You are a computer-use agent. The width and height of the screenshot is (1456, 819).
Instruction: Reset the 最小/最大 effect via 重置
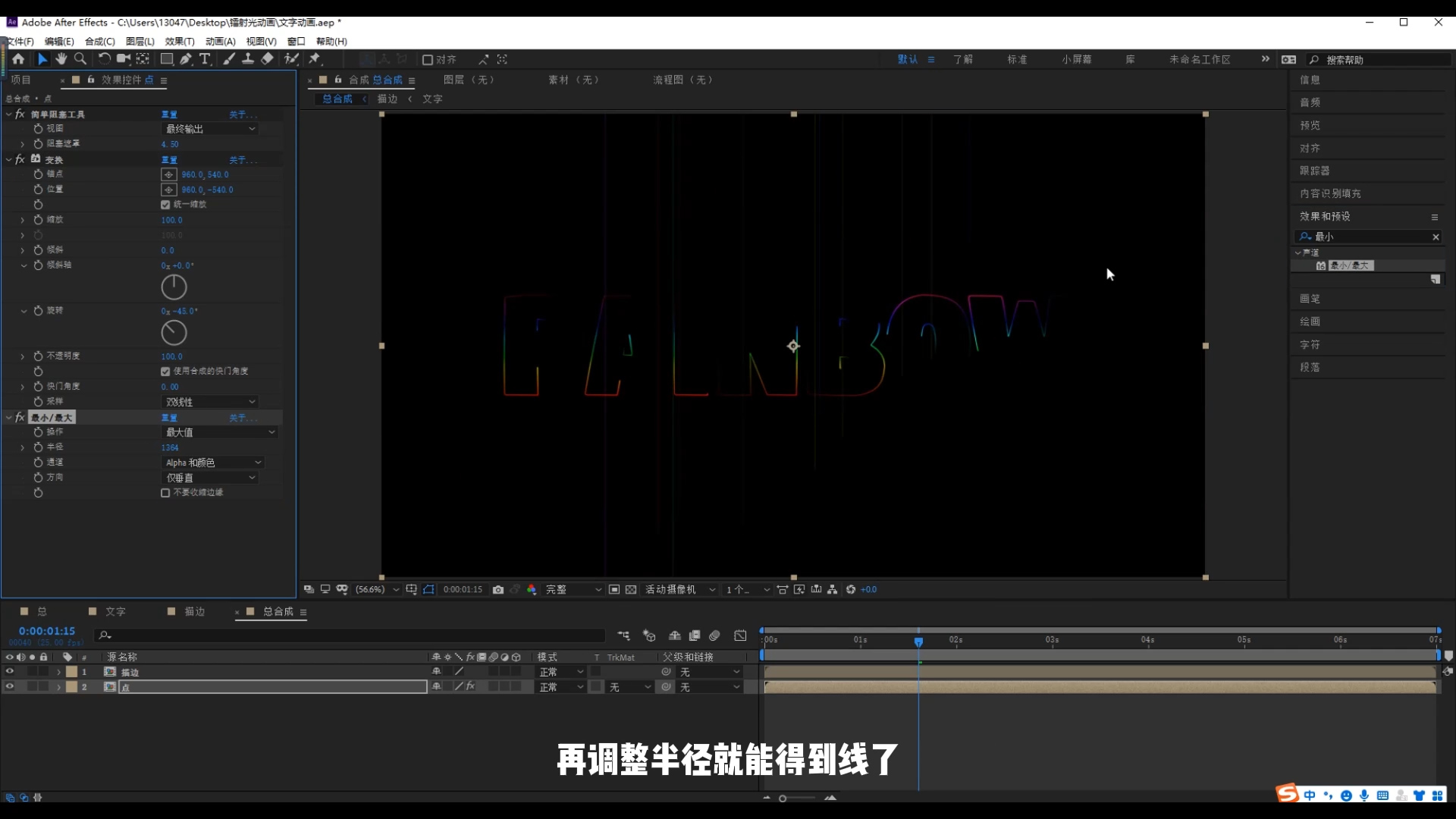pos(170,418)
